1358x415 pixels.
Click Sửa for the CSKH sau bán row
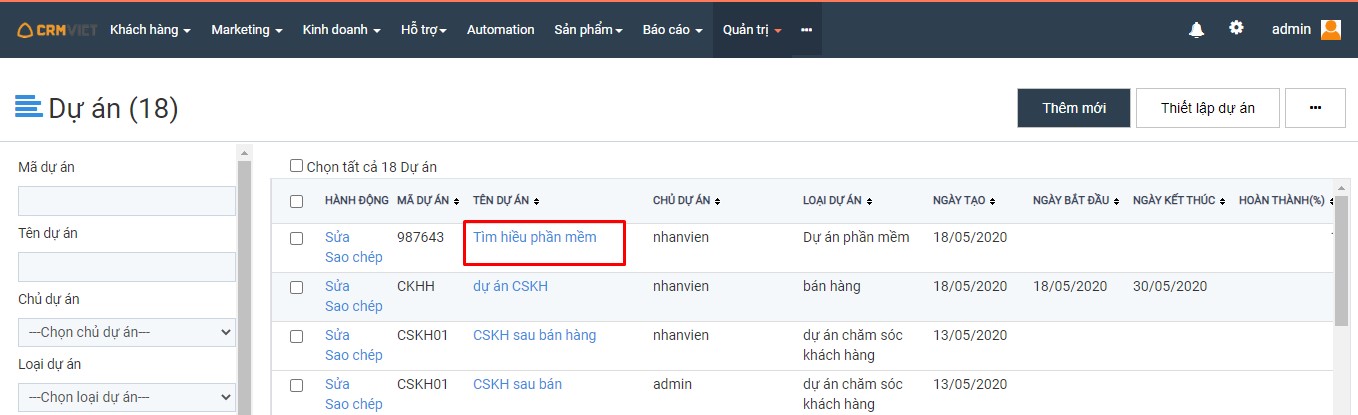click(337, 384)
